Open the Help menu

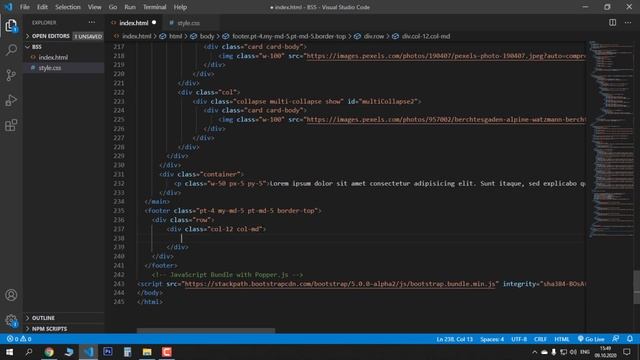[180, 7]
